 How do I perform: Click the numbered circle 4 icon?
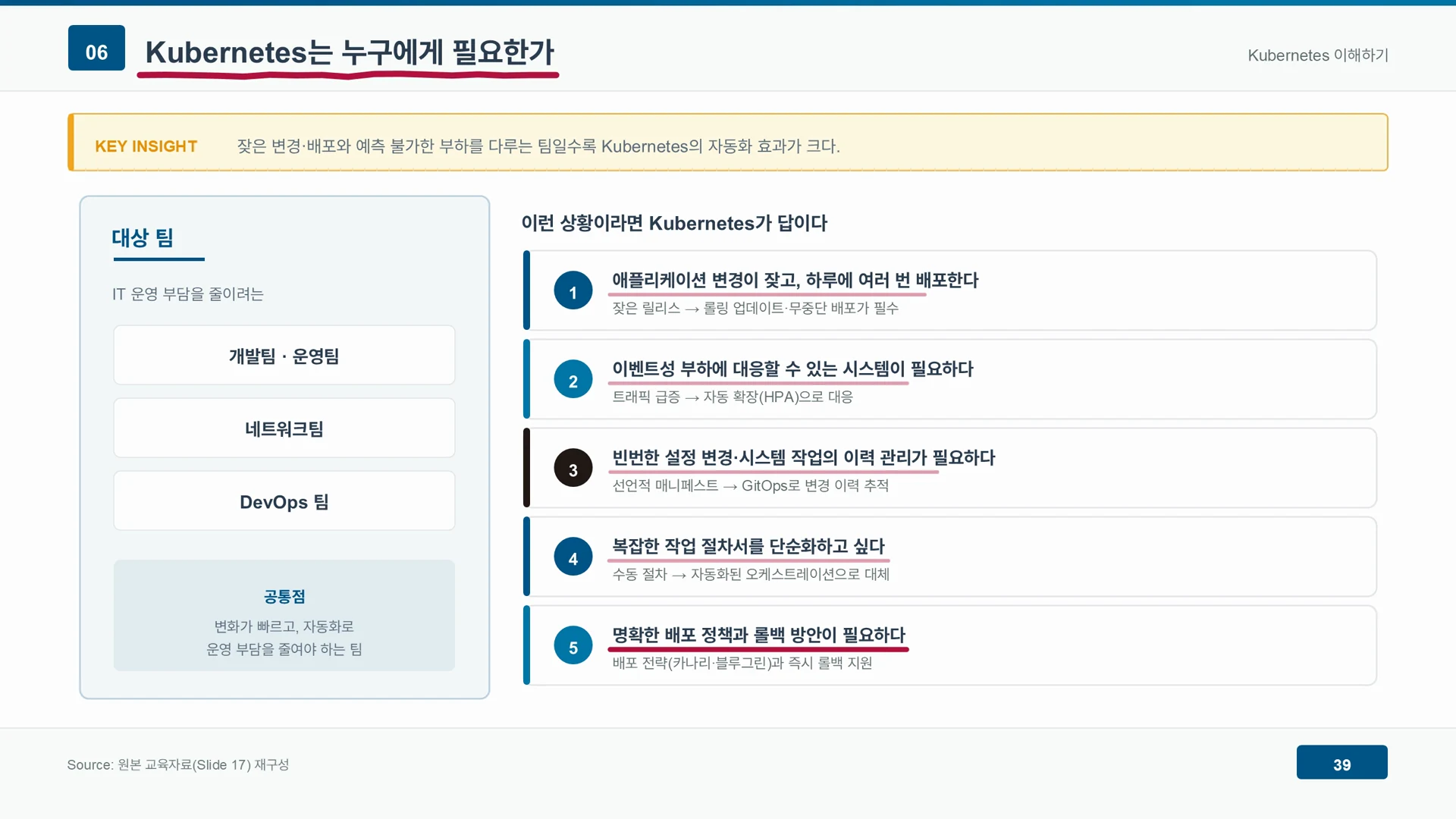(573, 557)
